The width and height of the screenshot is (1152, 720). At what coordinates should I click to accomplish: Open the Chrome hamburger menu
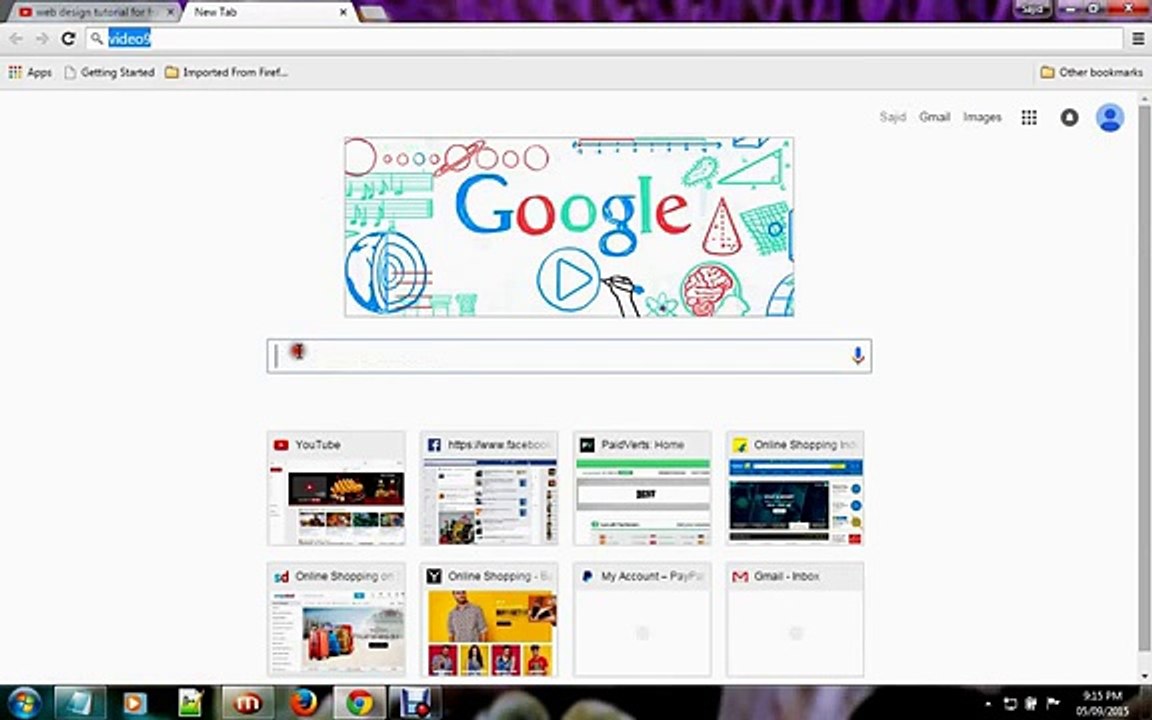click(1138, 39)
